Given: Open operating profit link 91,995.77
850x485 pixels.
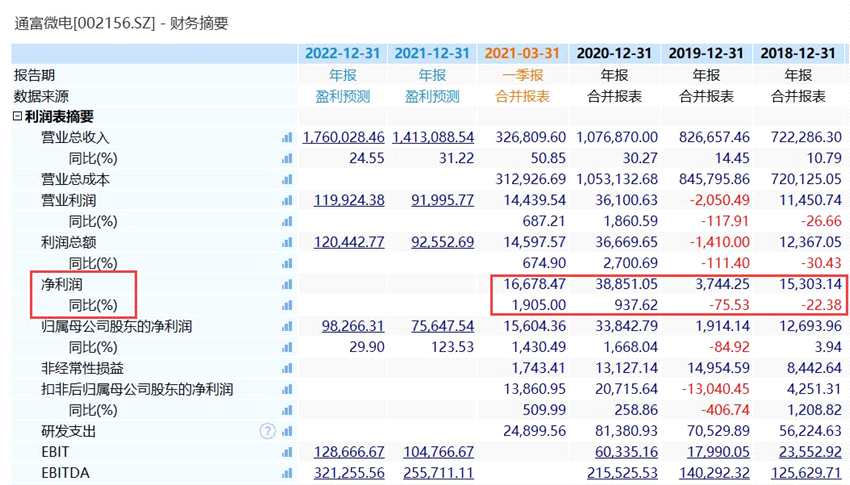Looking at the screenshot, I should 442,201.
